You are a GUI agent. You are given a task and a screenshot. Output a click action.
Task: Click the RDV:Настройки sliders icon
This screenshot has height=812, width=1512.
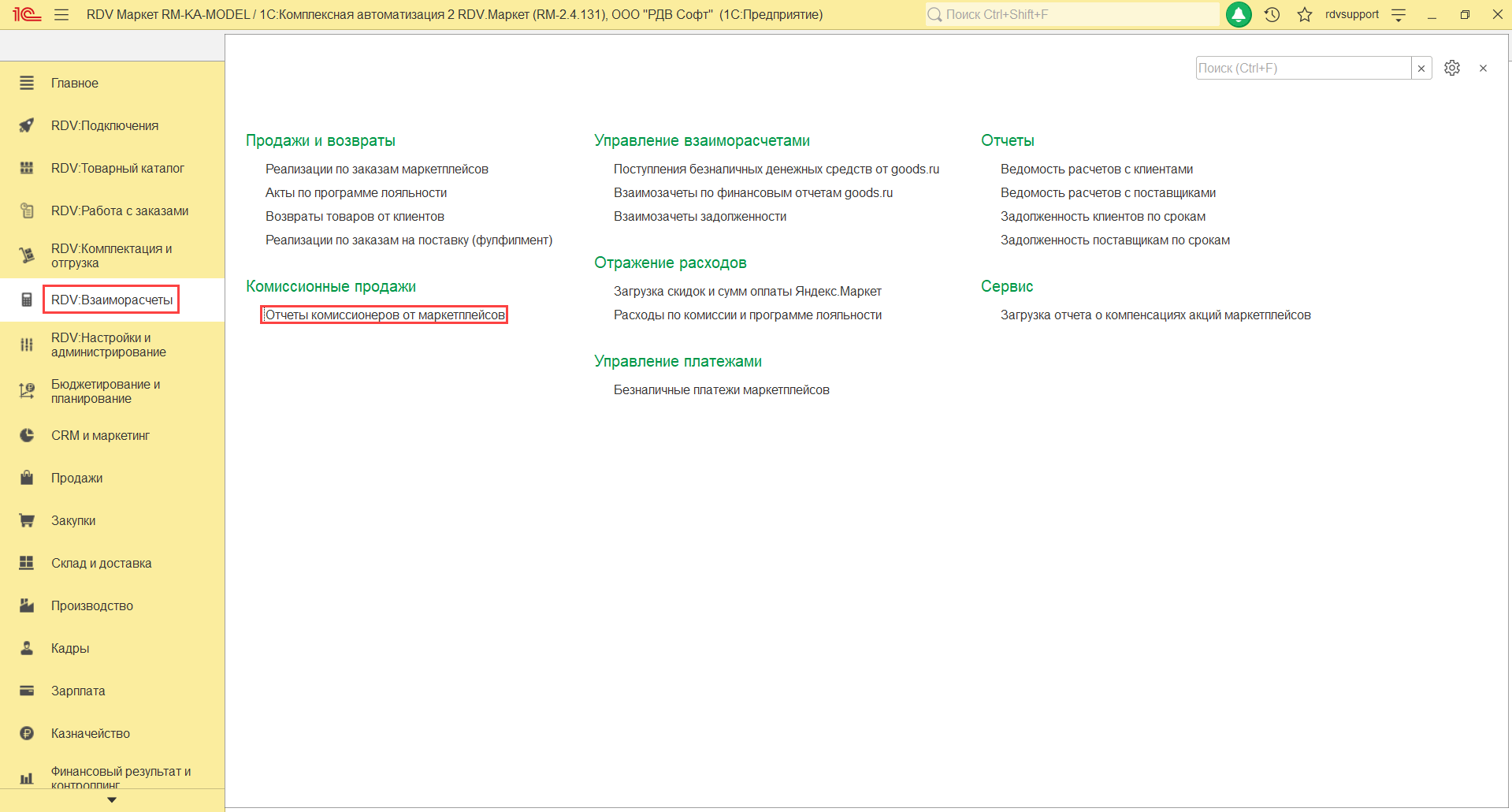pos(27,345)
